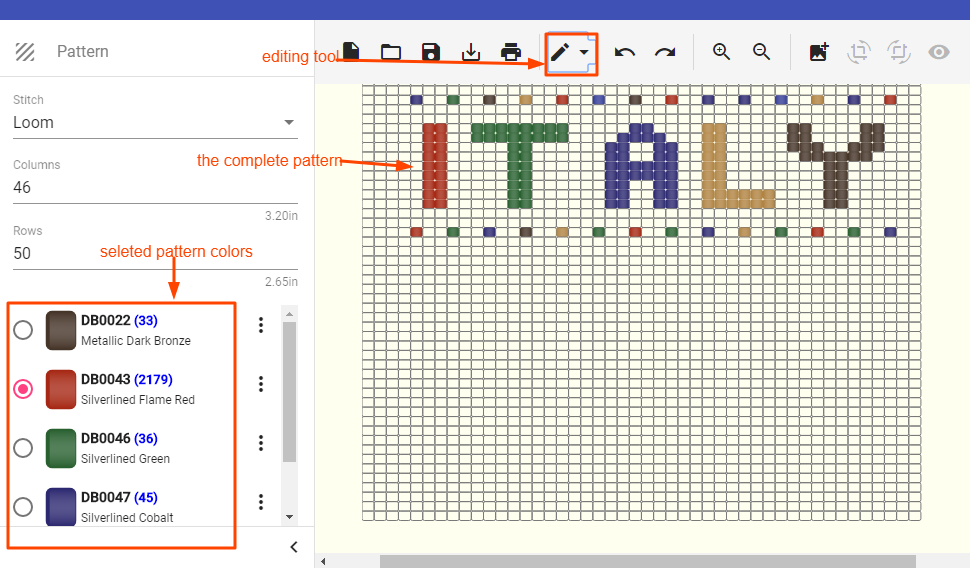Undo the last action
Screen dimensions: 970x568
[x=625, y=52]
